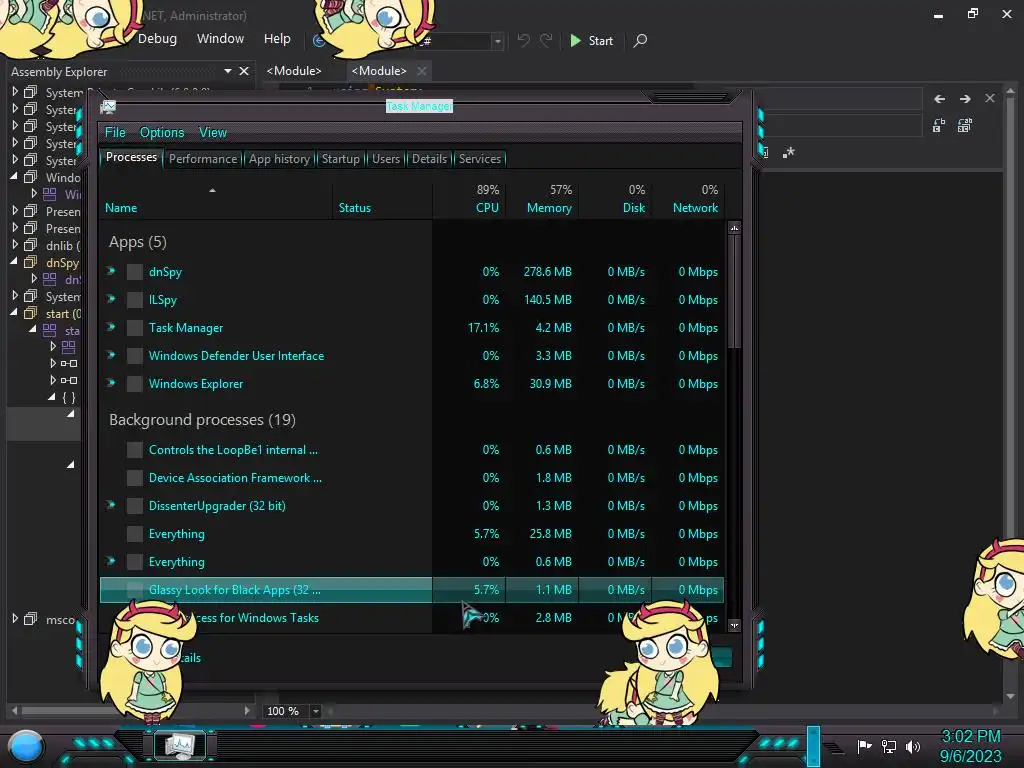1024x768 pixels.
Task: Open Task Manager View menu
Action: point(213,133)
